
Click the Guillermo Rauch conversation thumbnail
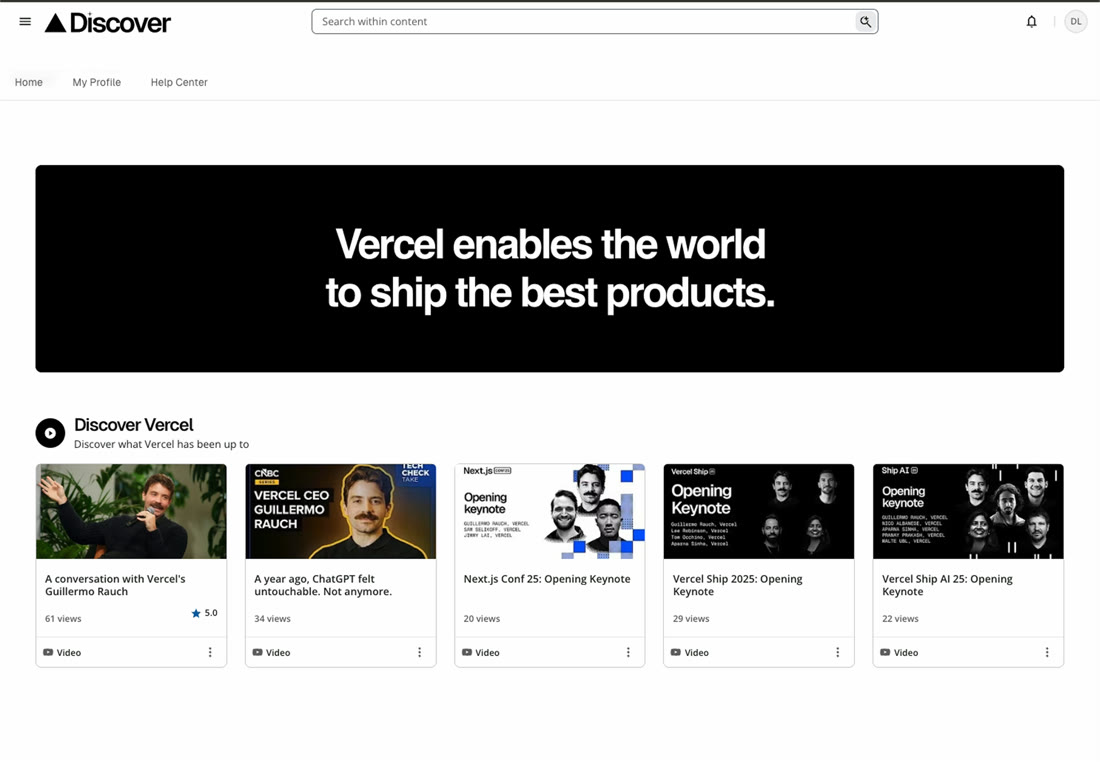[131, 512]
